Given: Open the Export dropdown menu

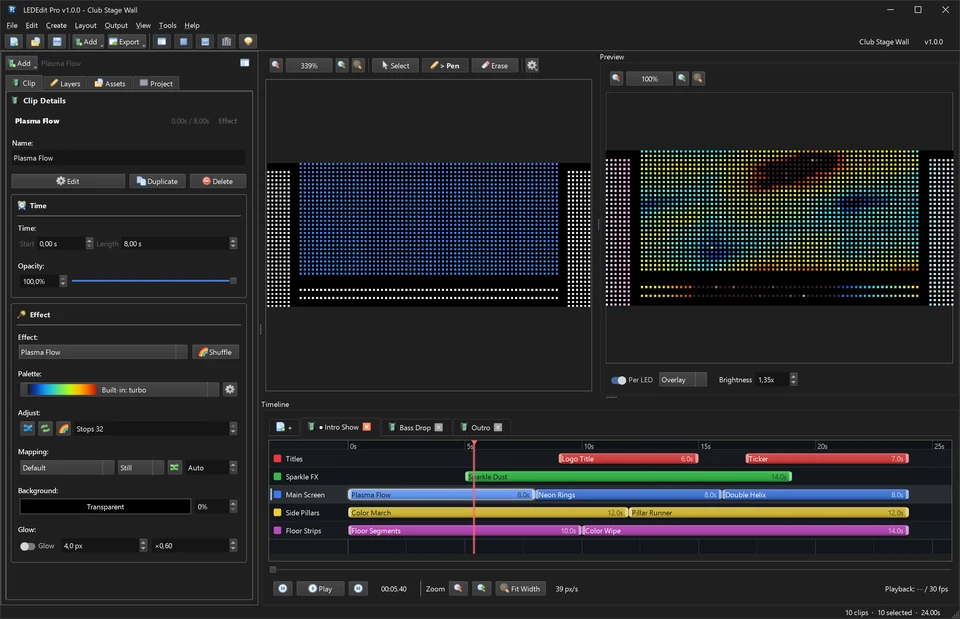Looking at the screenshot, I should coord(127,42).
